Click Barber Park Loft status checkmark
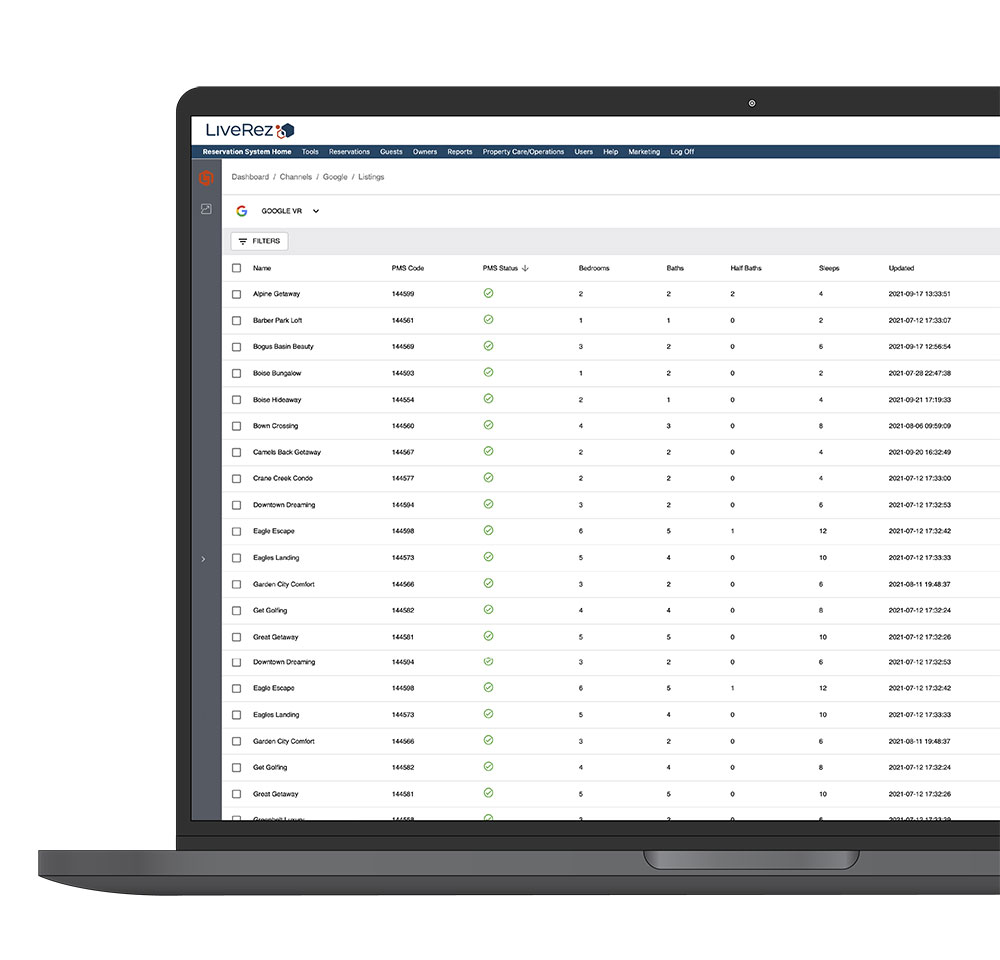 [489, 320]
